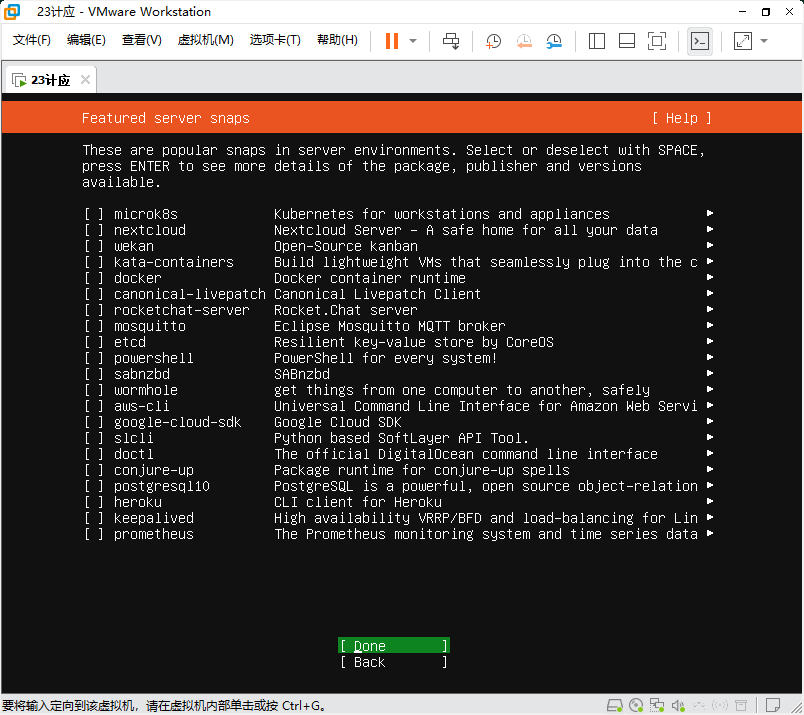Click the keepalived snap name

pyautogui.click(x=154, y=518)
